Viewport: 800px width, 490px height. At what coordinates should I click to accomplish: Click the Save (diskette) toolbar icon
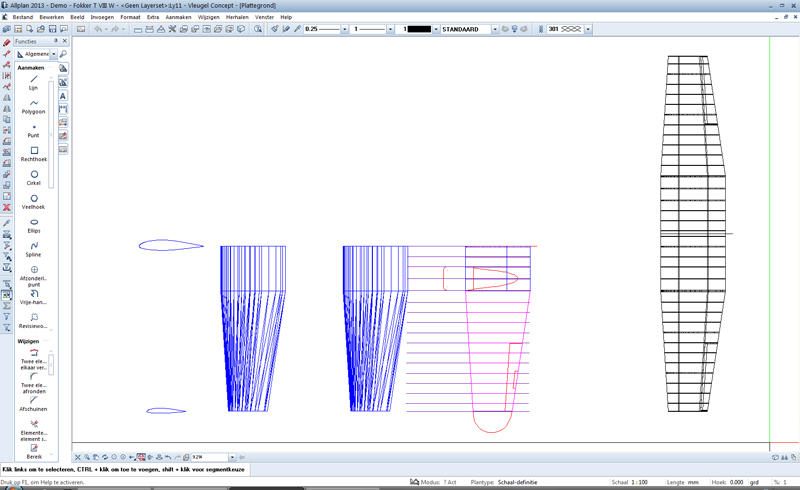point(52,29)
